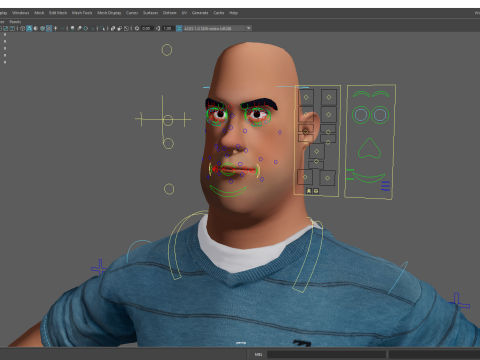Screen dimensions: 480x360
Task: Click the MEL command line input
Action: (x=326, y=354)
